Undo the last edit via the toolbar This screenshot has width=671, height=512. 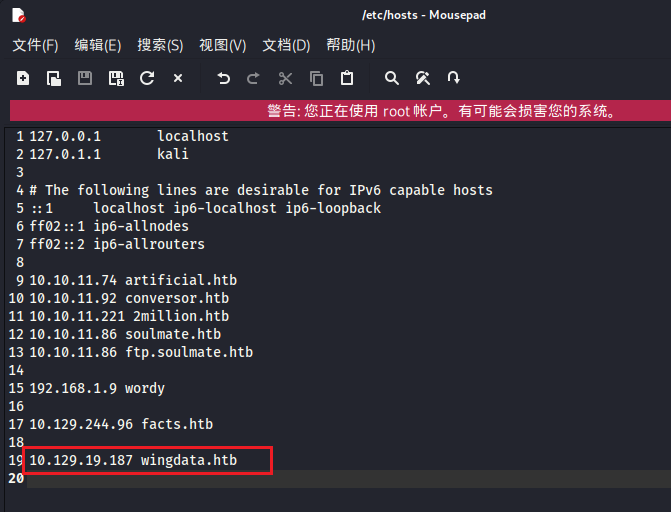(223, 78)
